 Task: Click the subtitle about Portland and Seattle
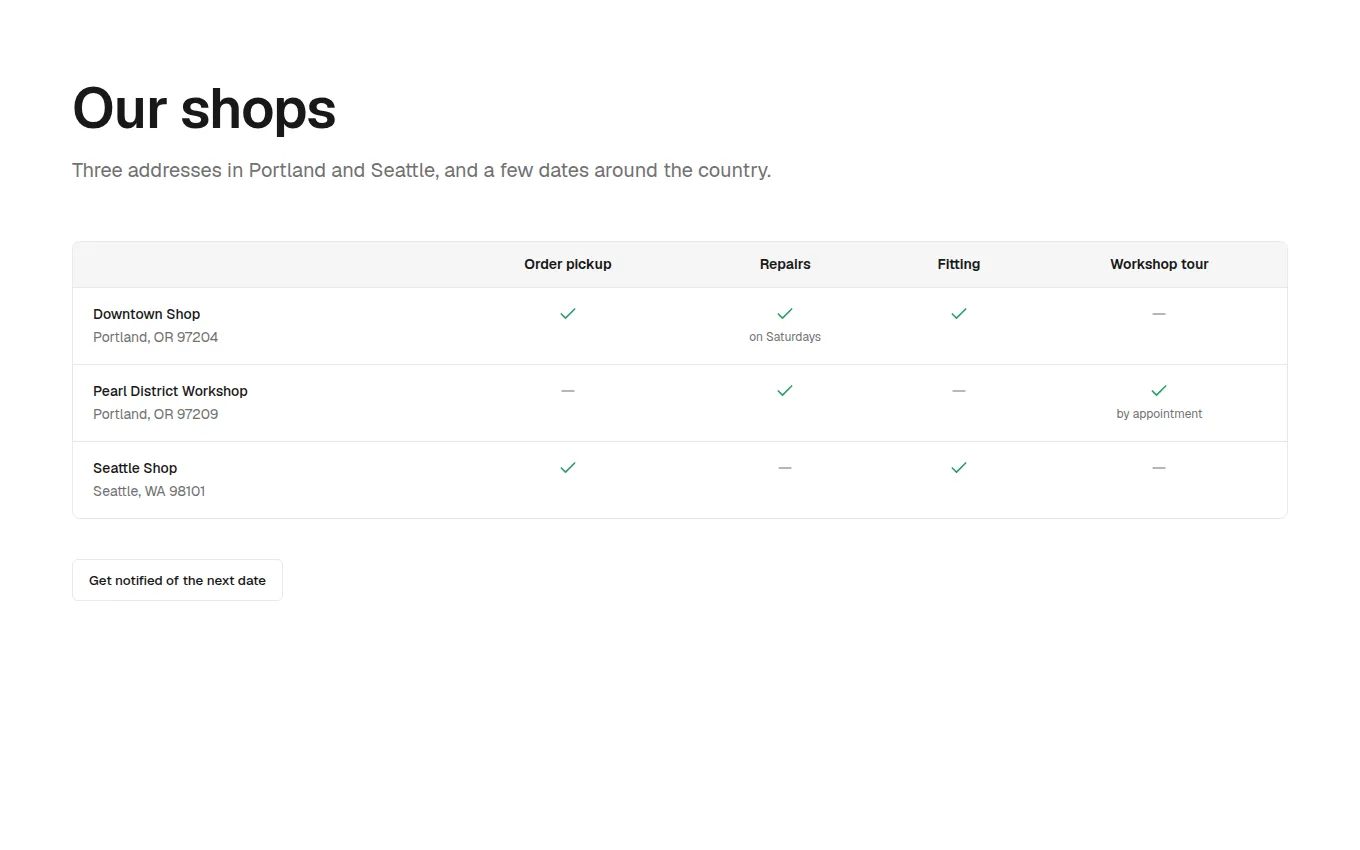(x=421, y=170)
